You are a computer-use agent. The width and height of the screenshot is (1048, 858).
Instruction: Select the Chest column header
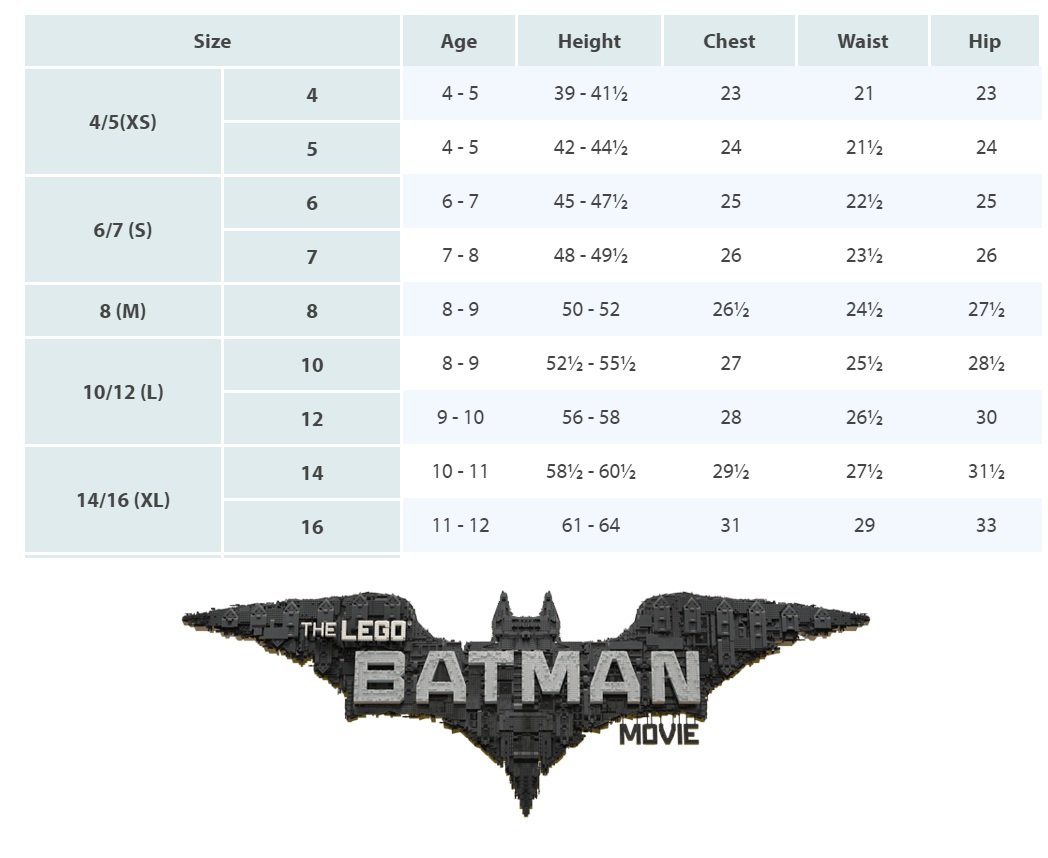(729, 41)
